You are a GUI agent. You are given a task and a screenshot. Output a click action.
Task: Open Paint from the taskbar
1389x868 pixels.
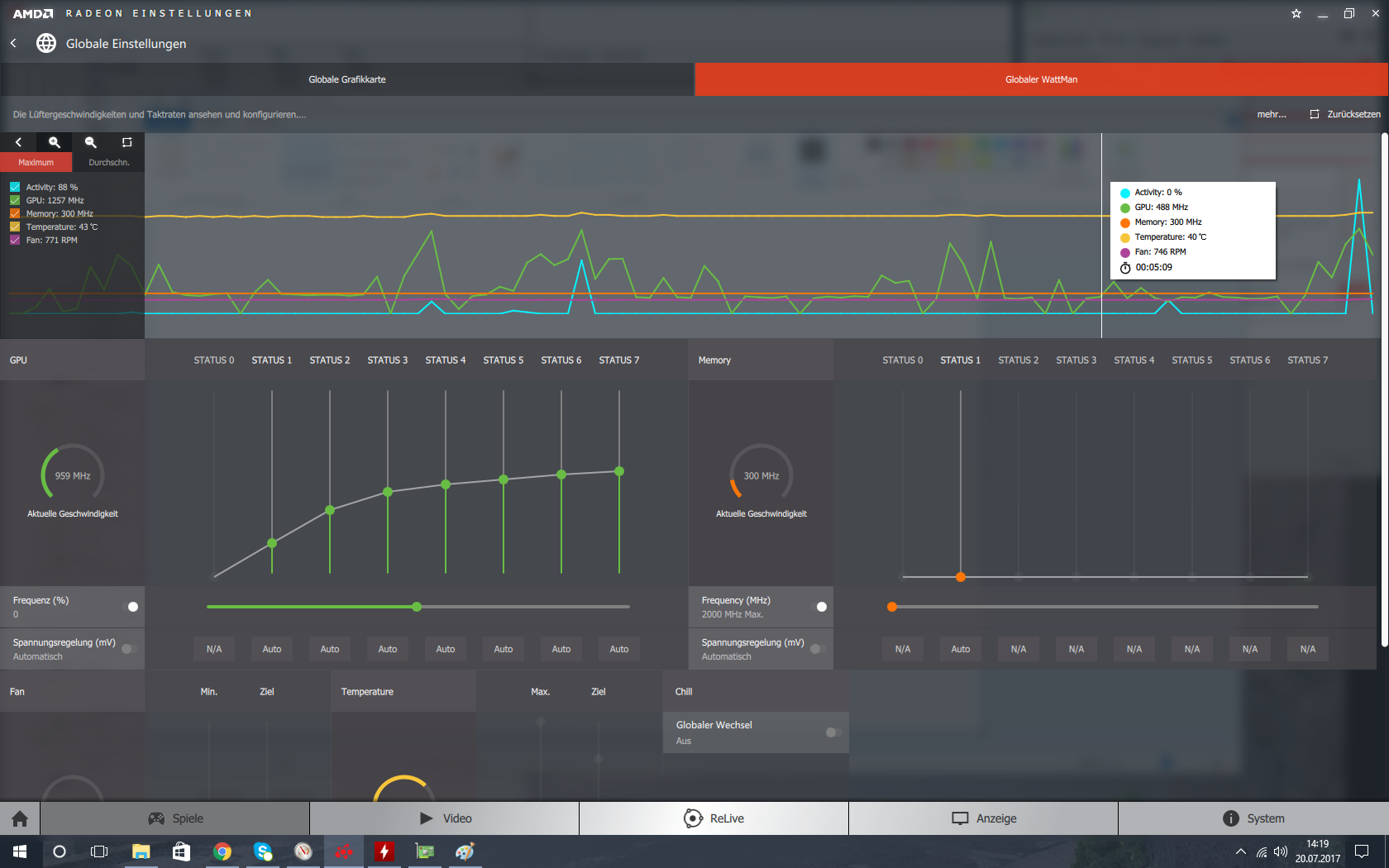[465, 851]
